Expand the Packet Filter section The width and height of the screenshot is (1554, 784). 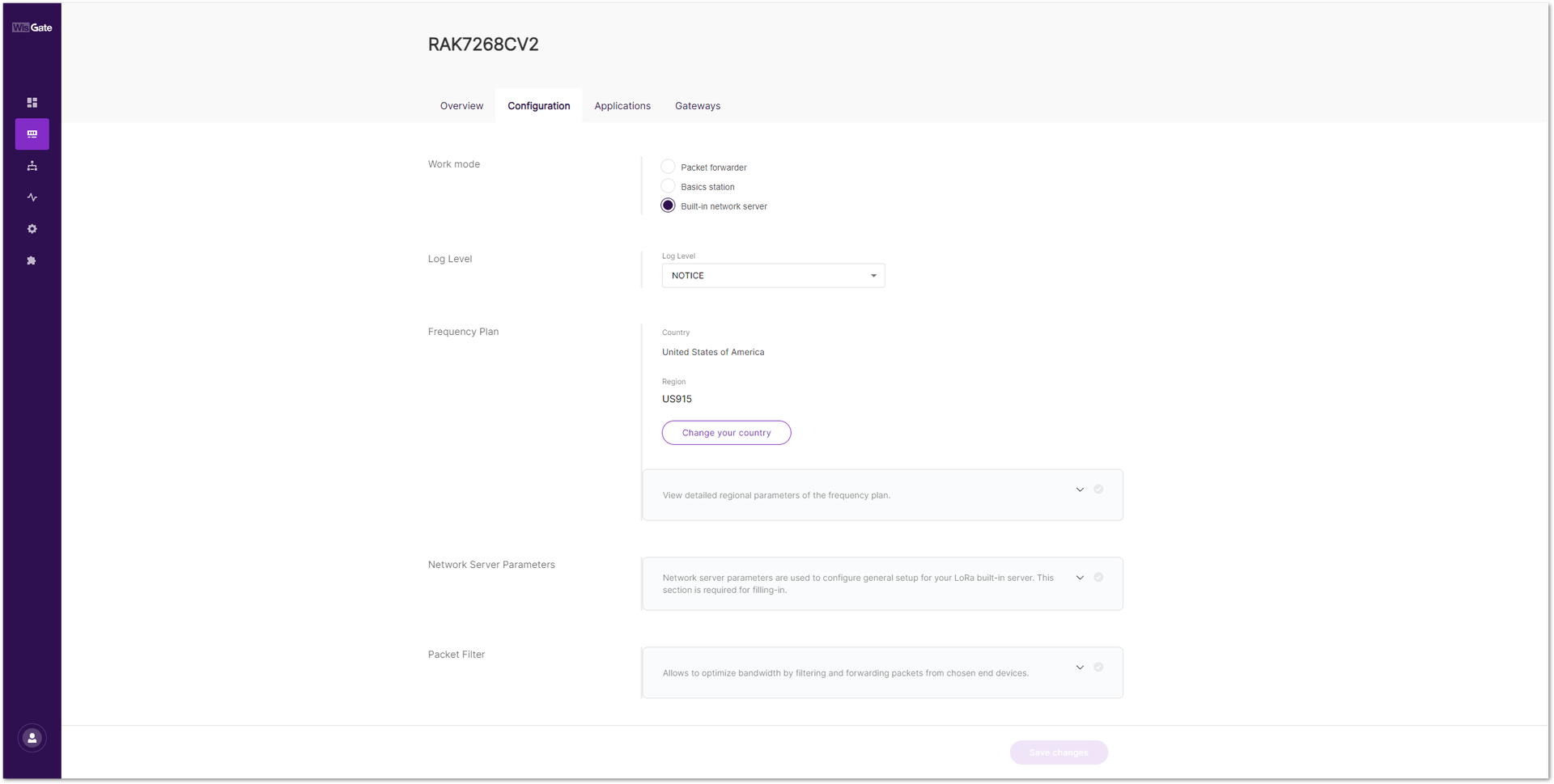1080,667
